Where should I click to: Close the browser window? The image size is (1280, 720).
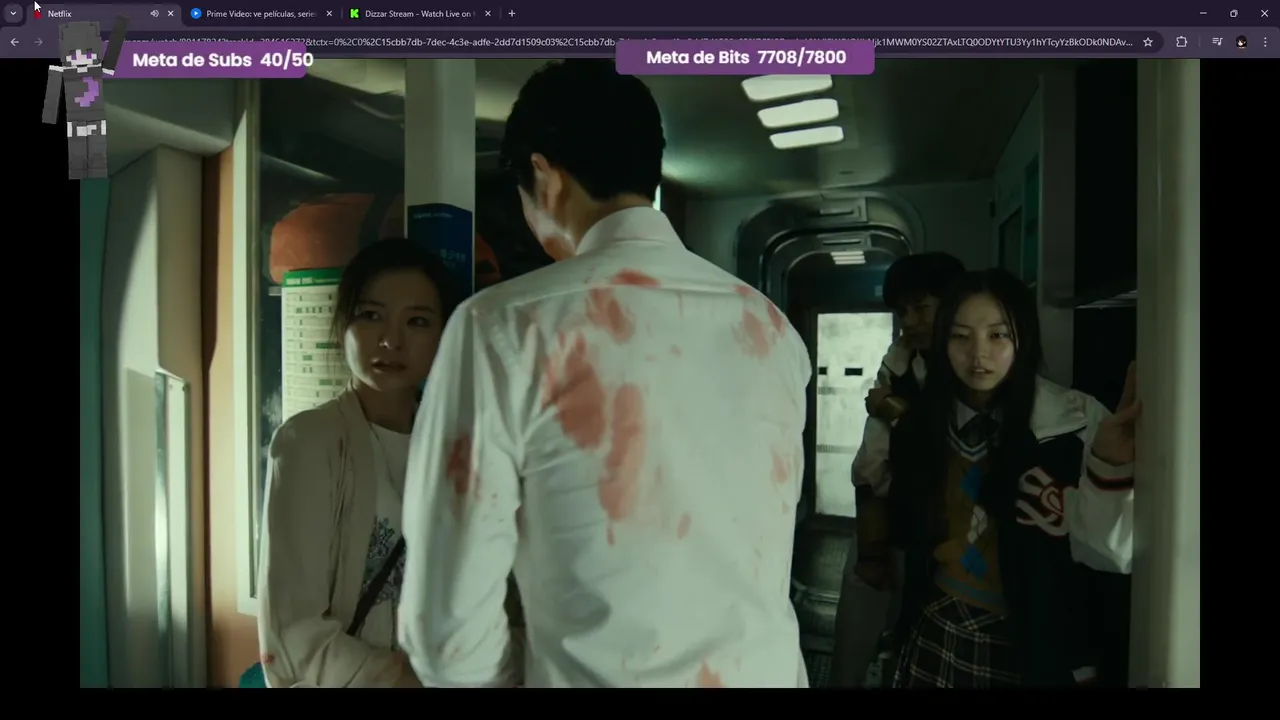1264,14
